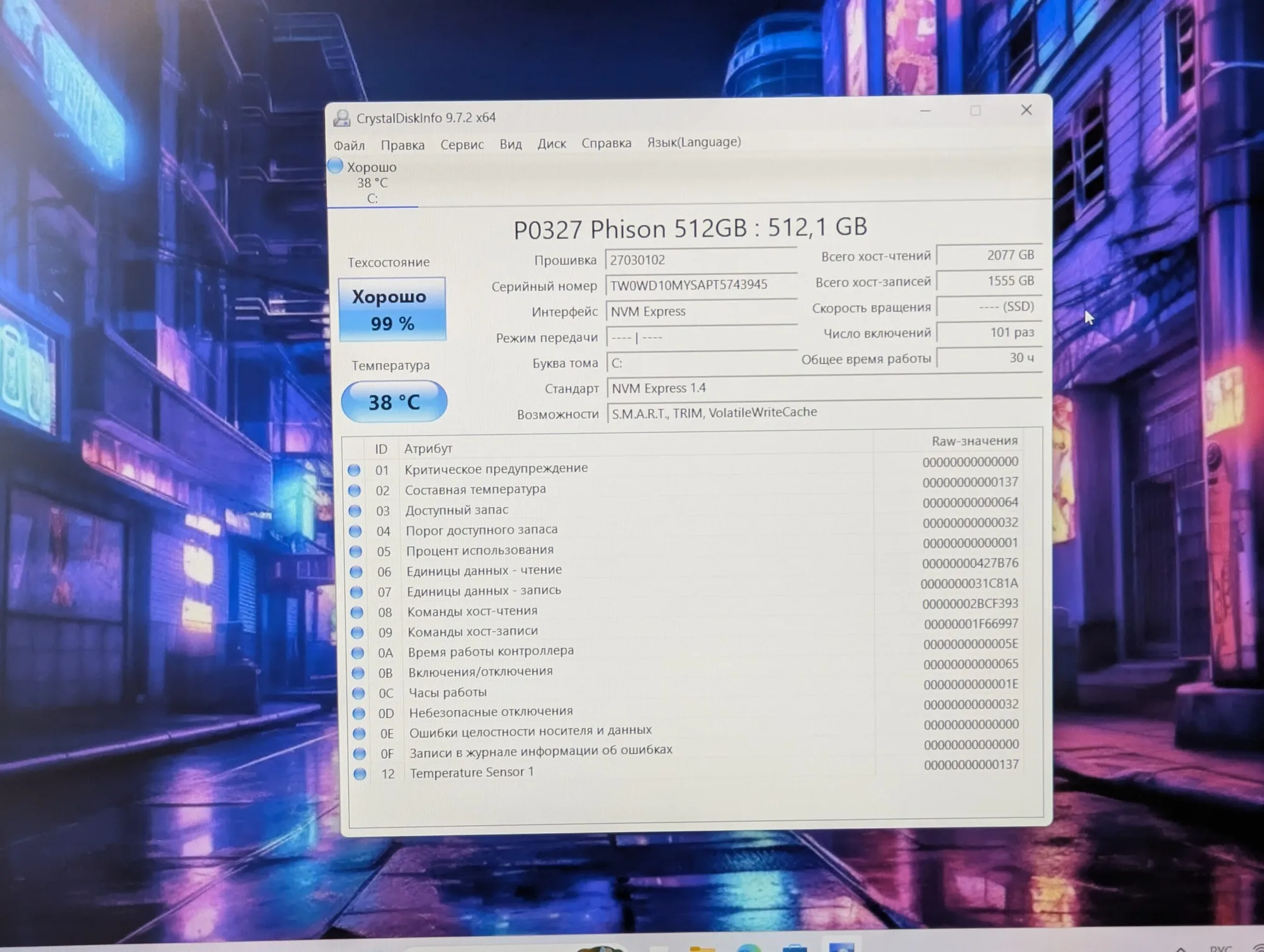Screen dimensions: 1264x952
Task: Click status icon for Часы работы row
Action: (358, 693)
